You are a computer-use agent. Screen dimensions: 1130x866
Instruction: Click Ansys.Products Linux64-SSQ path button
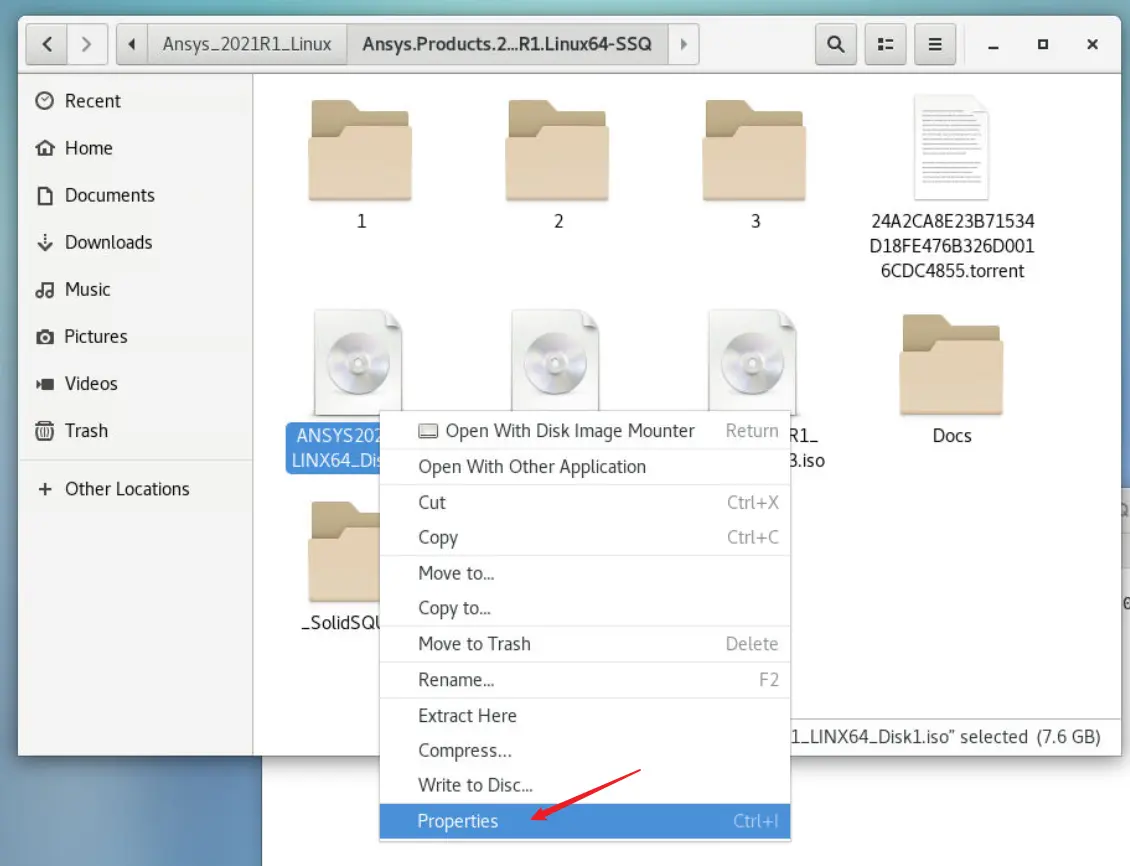coord(507,44)
